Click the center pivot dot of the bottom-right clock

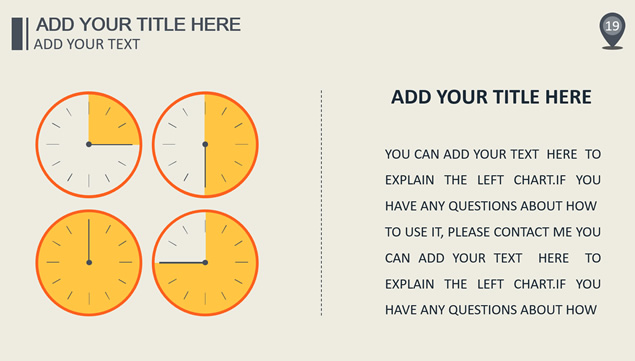pyautogui.click(x=205, y=263)
